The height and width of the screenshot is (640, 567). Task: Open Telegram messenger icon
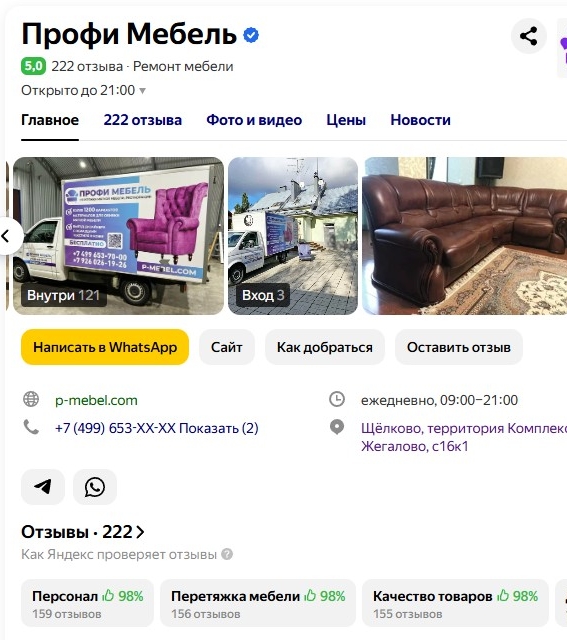(43, 487)
